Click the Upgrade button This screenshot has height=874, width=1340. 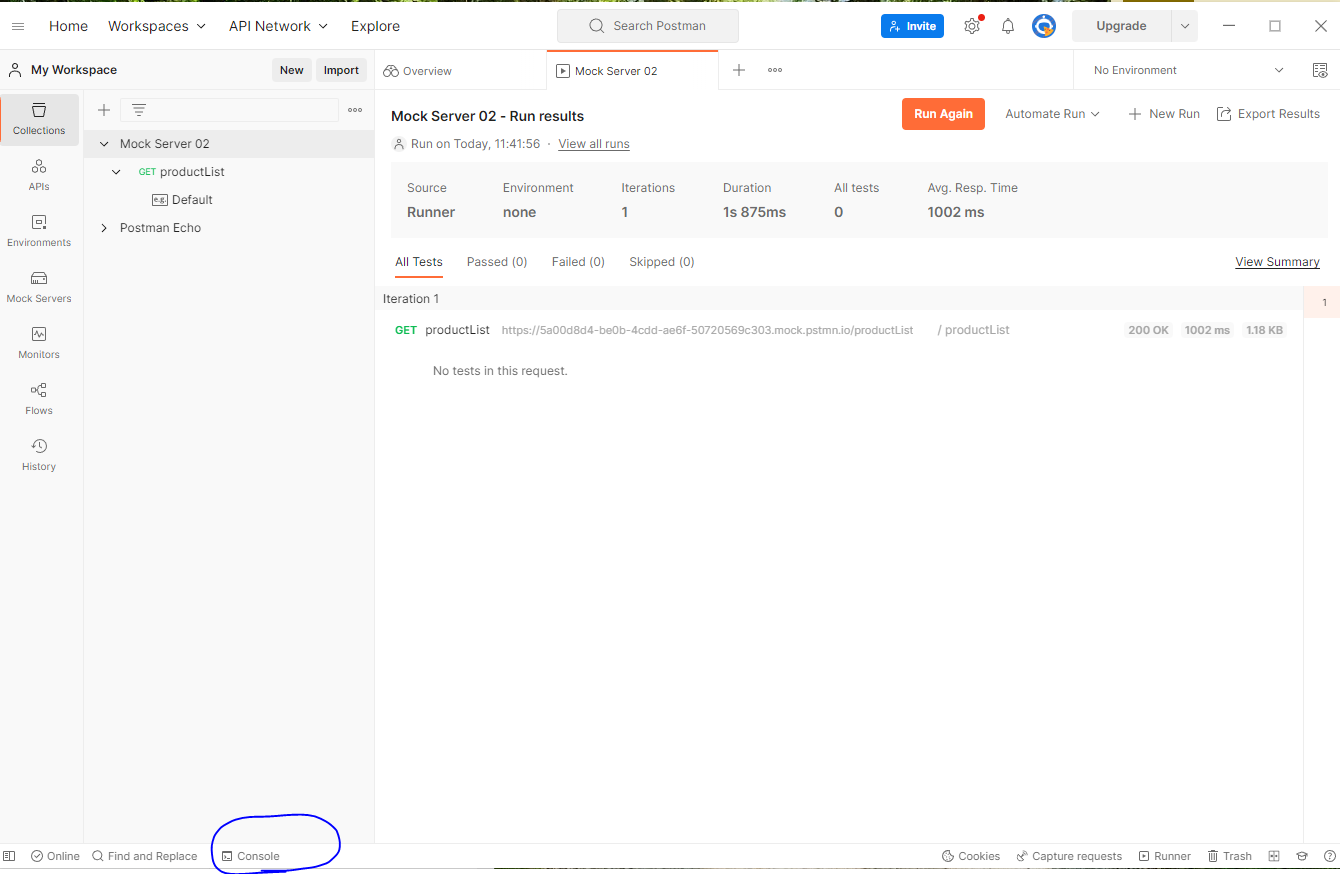1121,26
